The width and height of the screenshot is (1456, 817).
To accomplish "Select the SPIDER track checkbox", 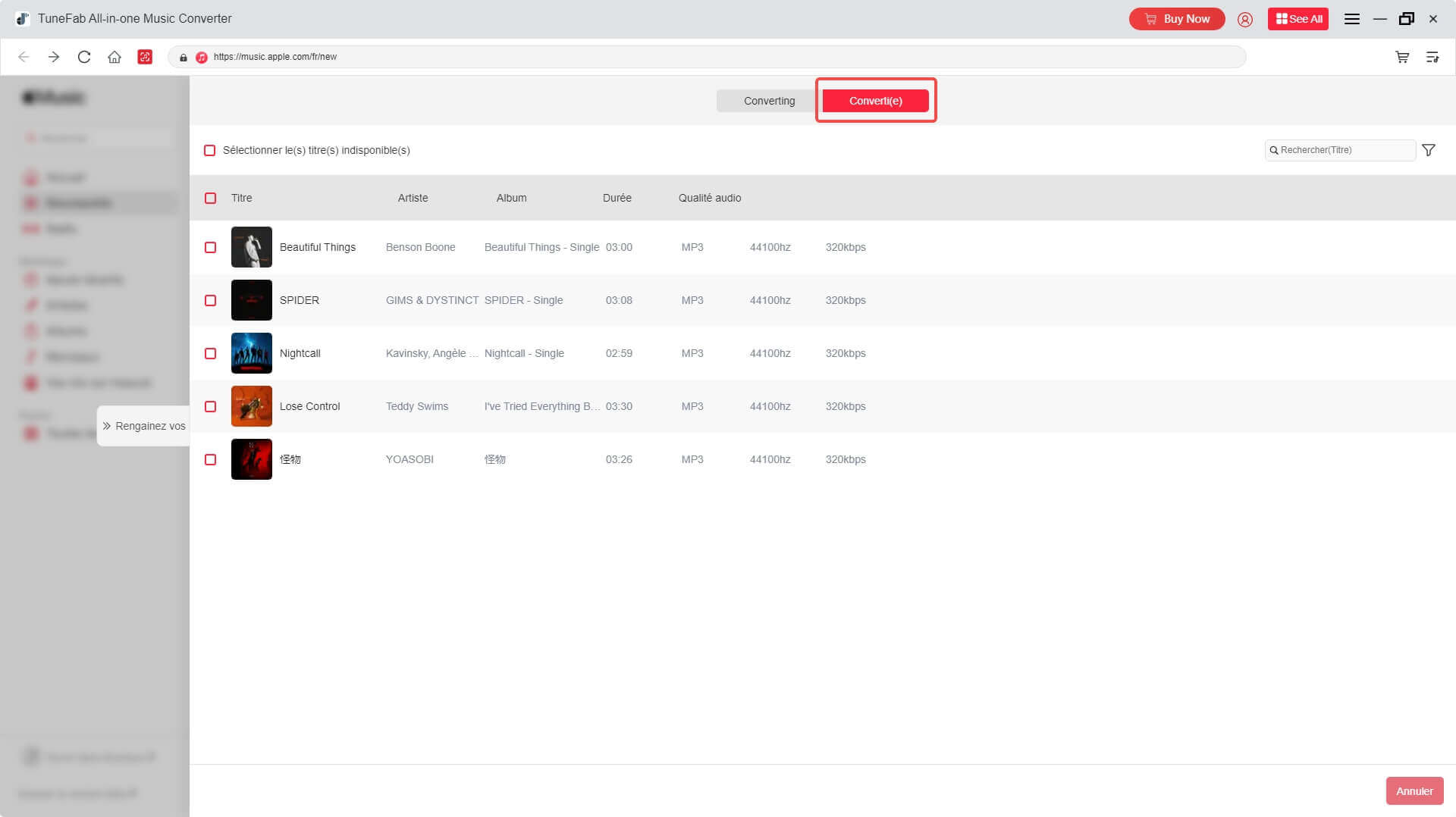I will point(211,300).
